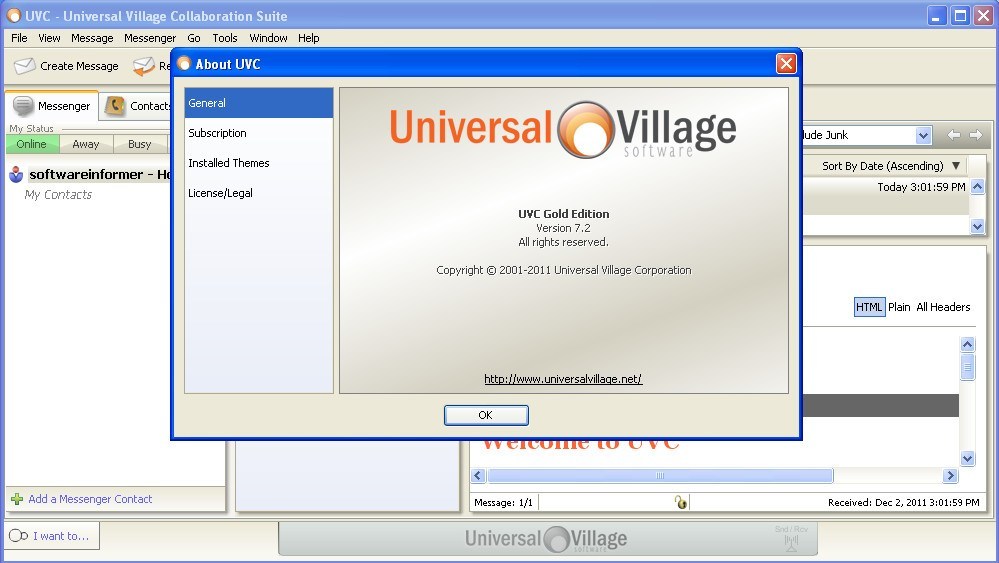Click the Messenger tab speech bubble icon
The width and height of the screenshot is (999, 563).
pos(23,106)
